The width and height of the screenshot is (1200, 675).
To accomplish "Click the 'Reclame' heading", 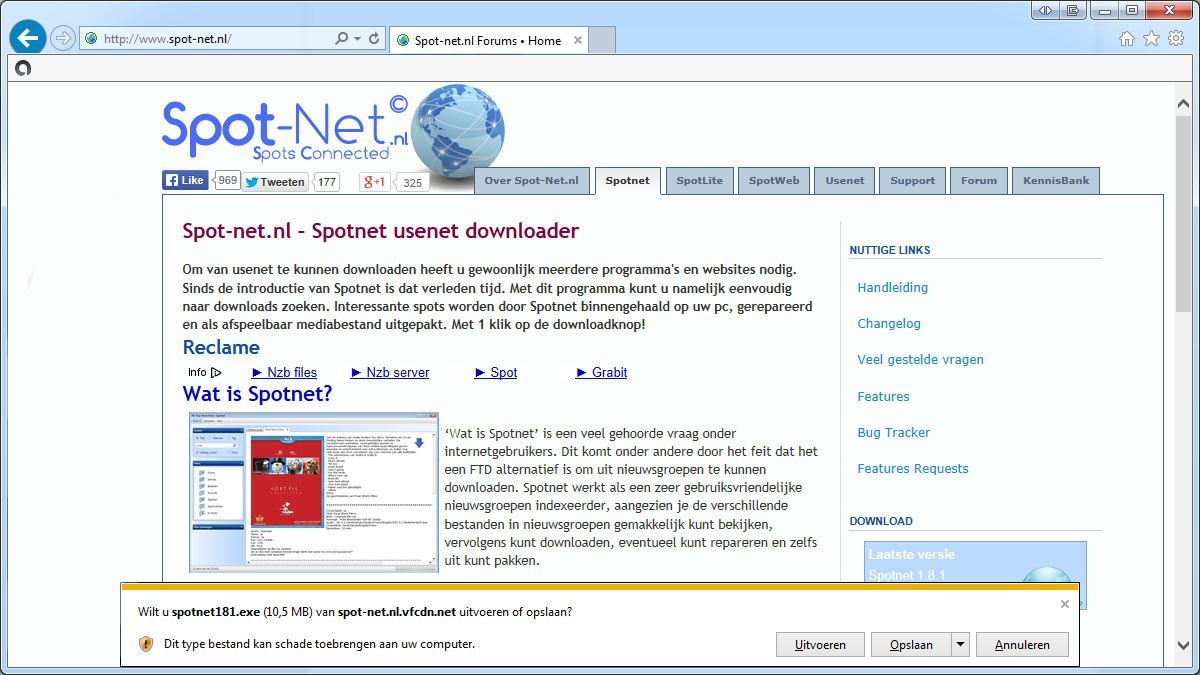I will [x=221, y=347].
